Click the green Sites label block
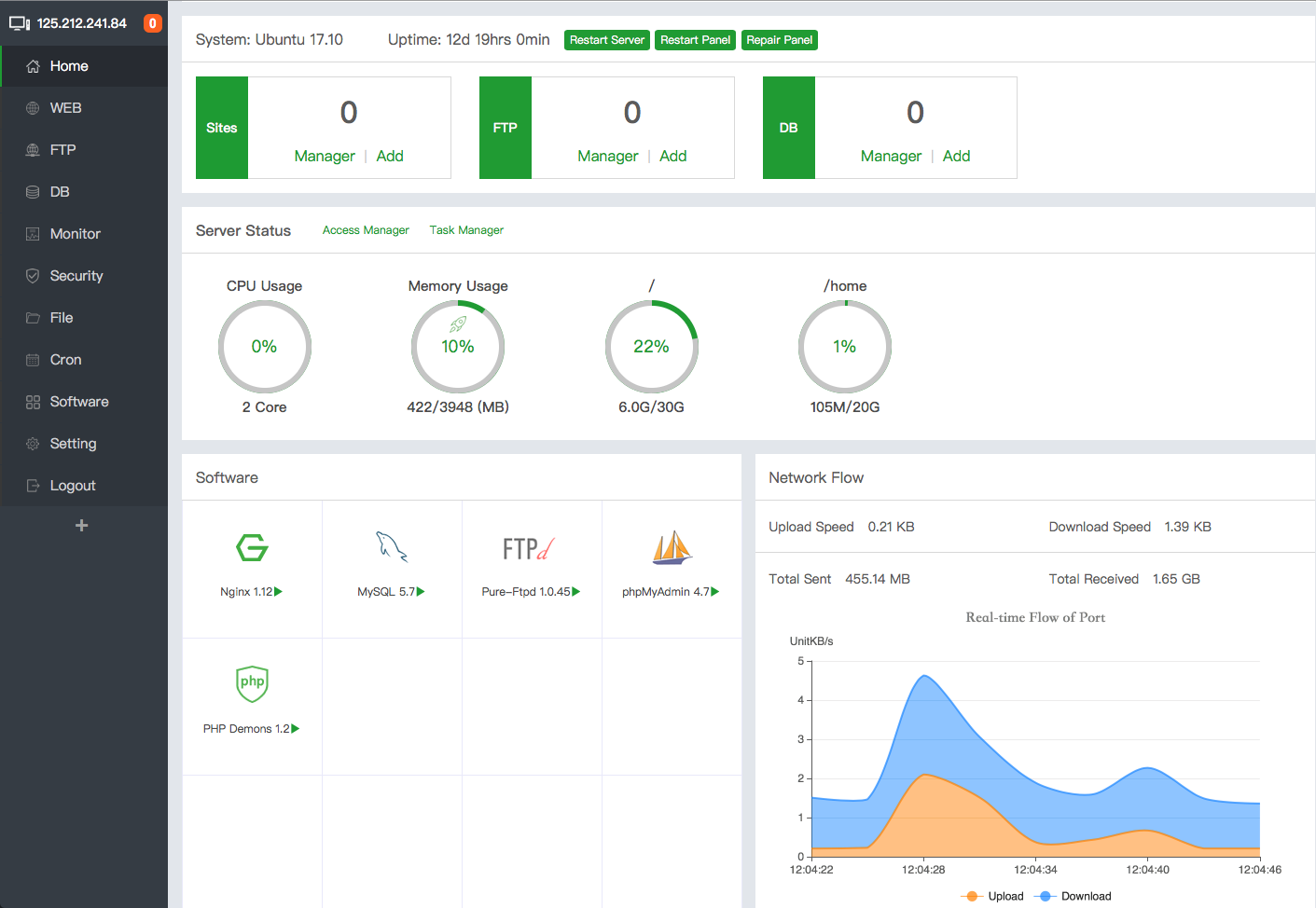1316x908 pixels. [222, 128]
